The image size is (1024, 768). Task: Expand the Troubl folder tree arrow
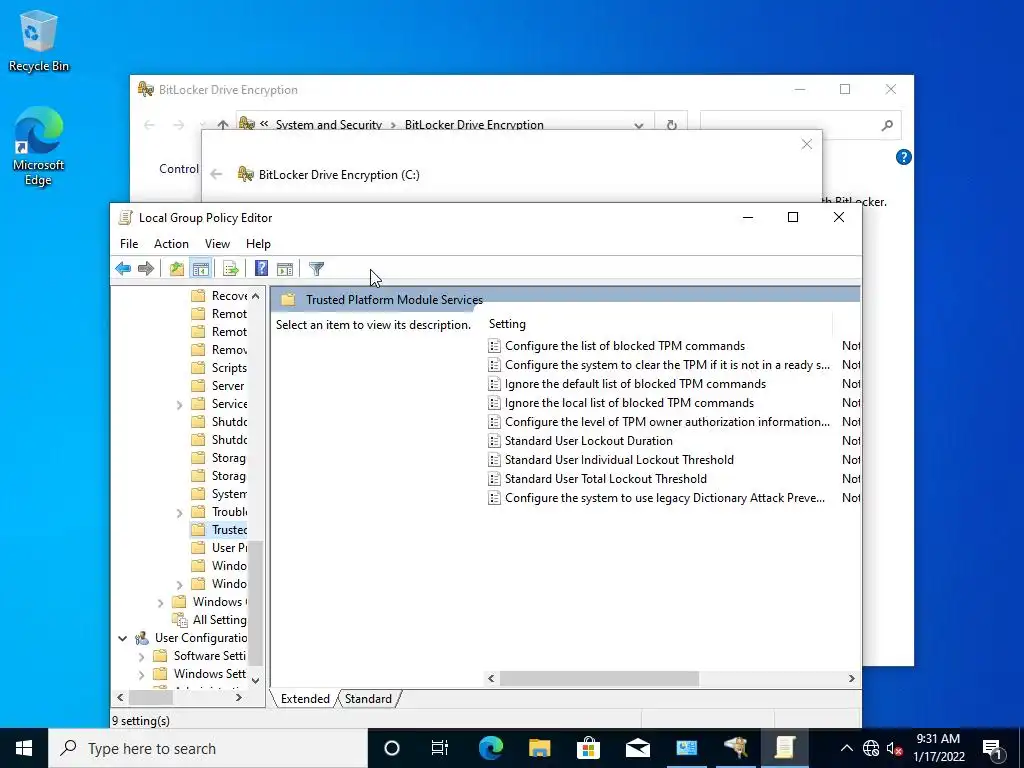pyautogui.click(x=179, y=513)
